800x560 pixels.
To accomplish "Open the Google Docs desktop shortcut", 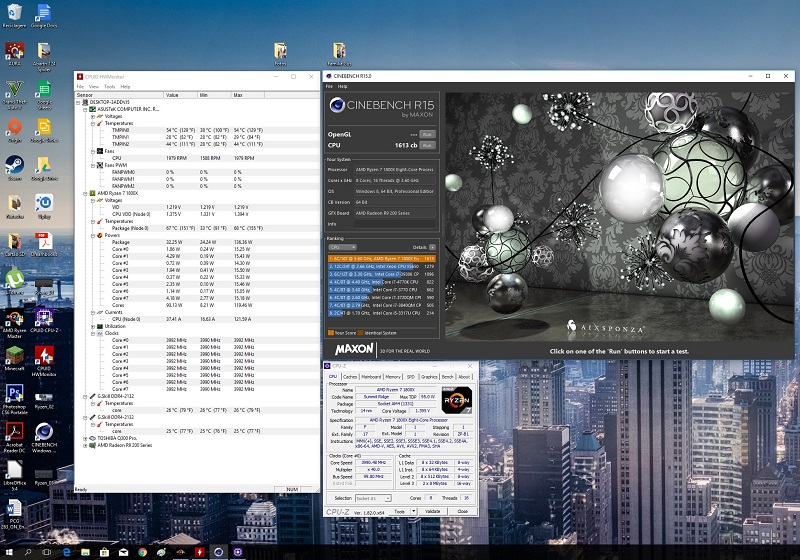I will click(x=44, y=15).
